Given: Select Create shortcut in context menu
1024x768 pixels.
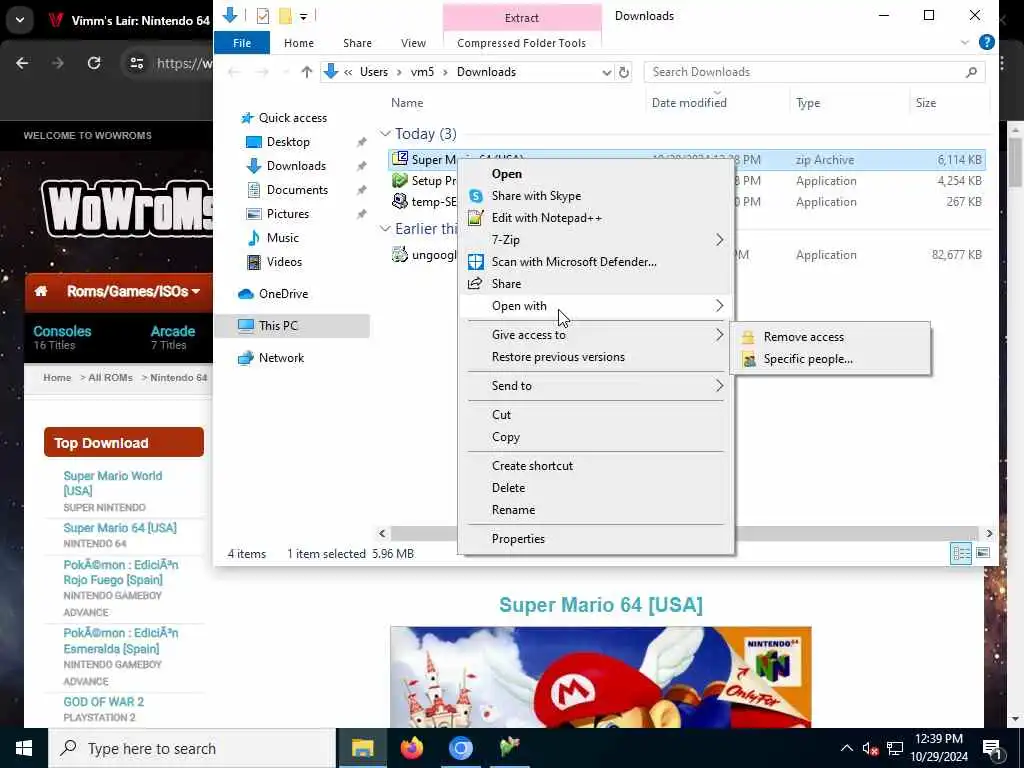Looking at the screenshot, I should [532, 466].
